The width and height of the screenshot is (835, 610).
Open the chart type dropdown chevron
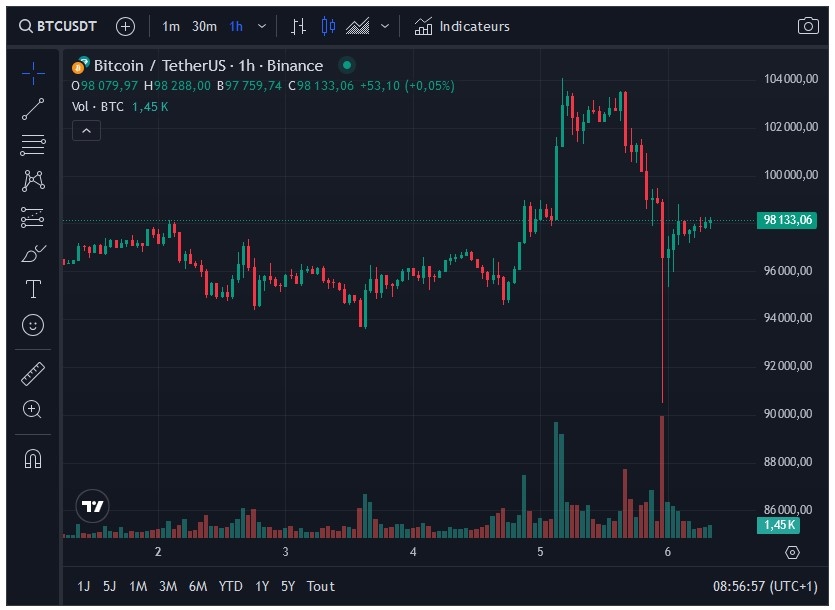click(385, 26)
